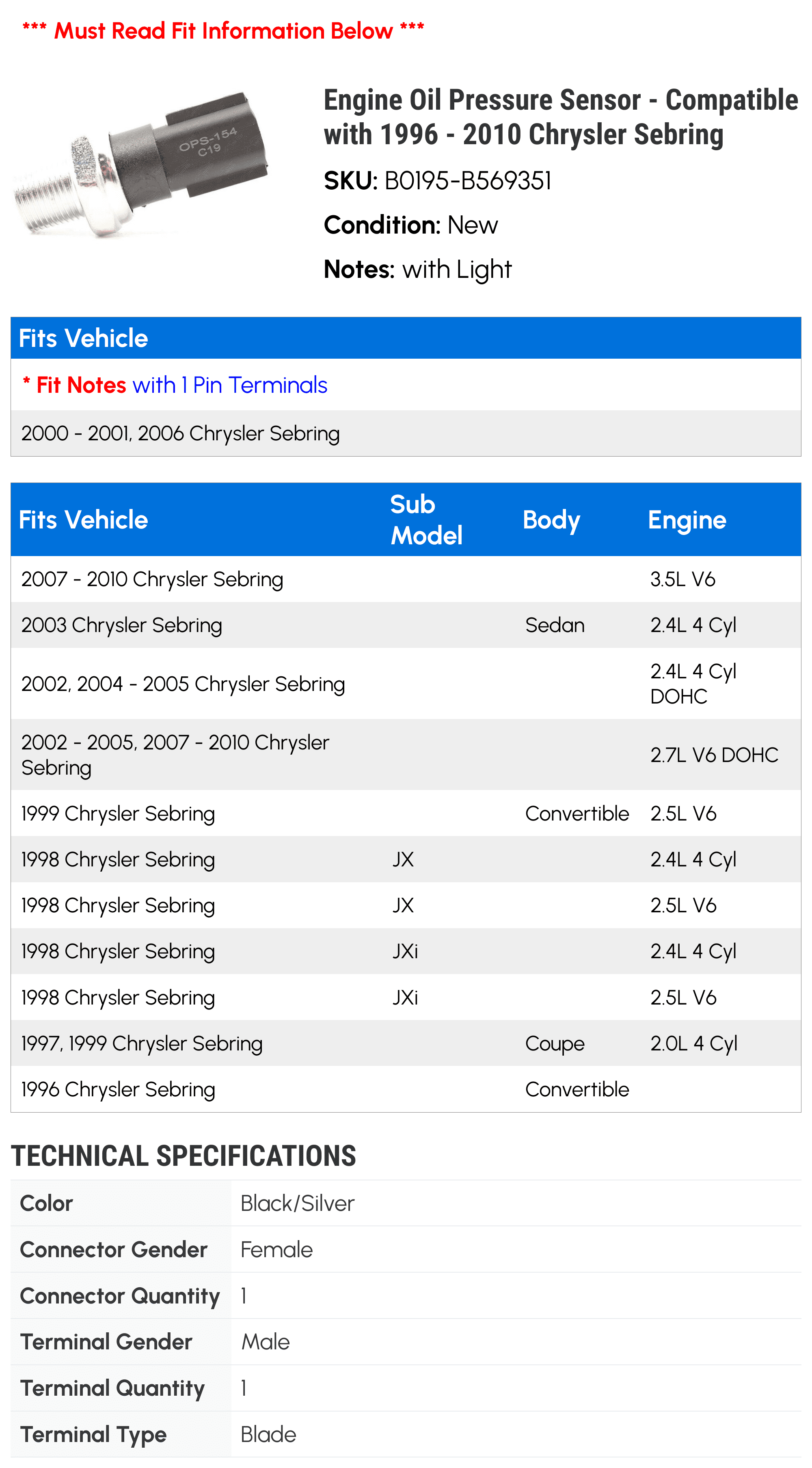Click the Sub Model column header

point(426,520)
